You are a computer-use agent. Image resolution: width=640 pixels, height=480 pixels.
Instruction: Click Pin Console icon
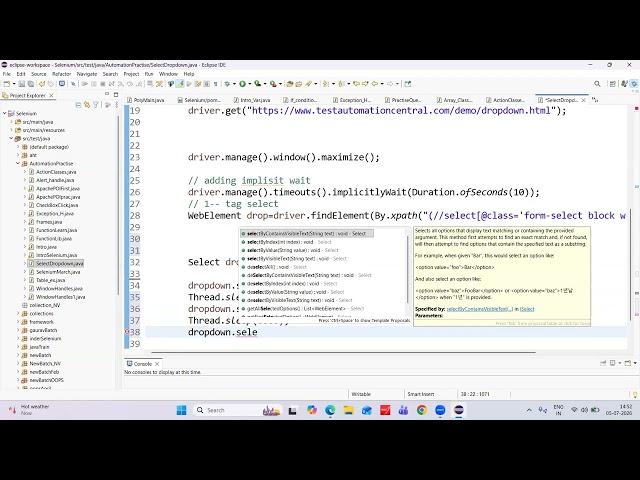(x=603, y=363)
